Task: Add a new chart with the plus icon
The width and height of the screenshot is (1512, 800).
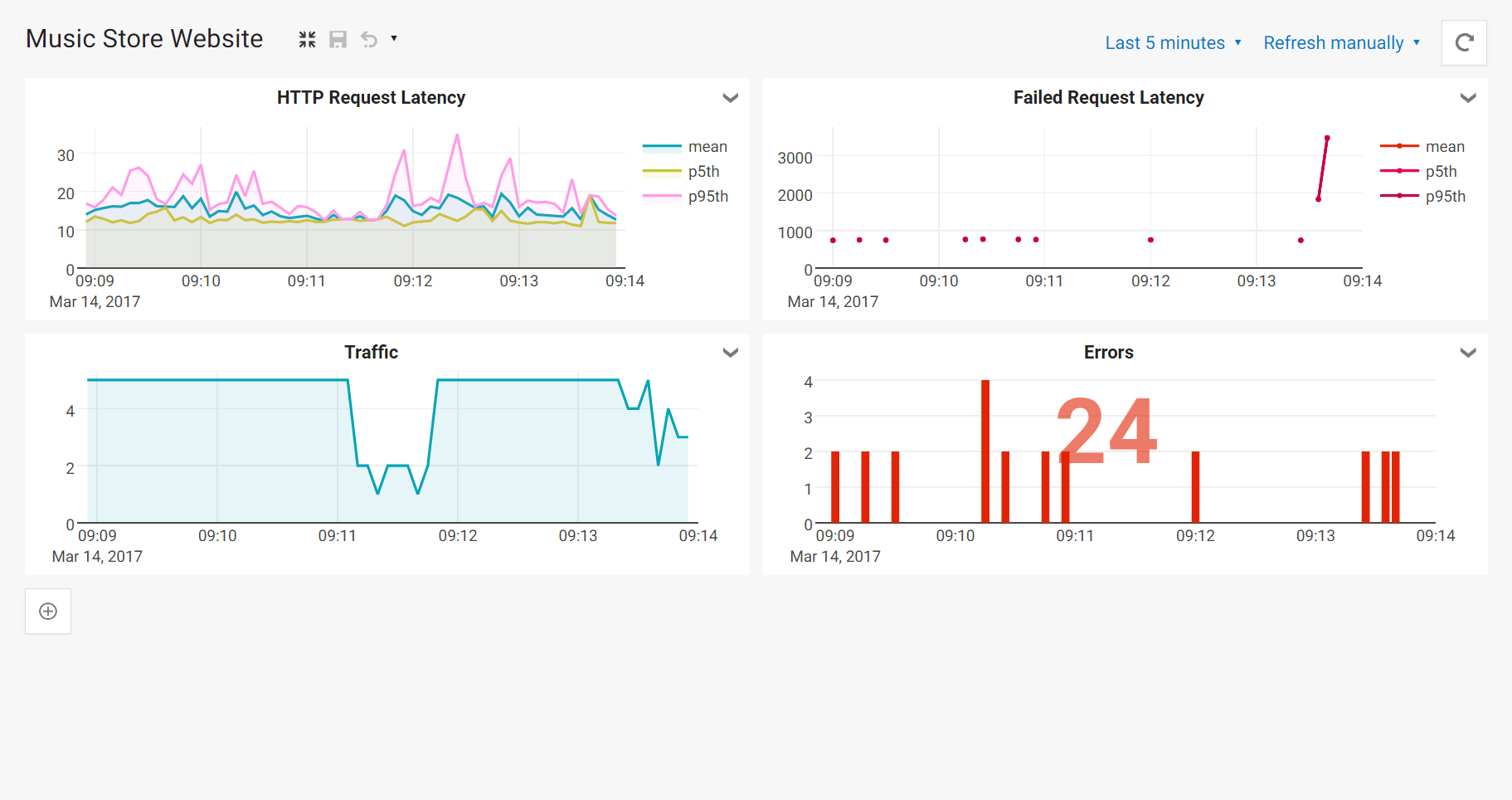Action: [x=47, y=611]
